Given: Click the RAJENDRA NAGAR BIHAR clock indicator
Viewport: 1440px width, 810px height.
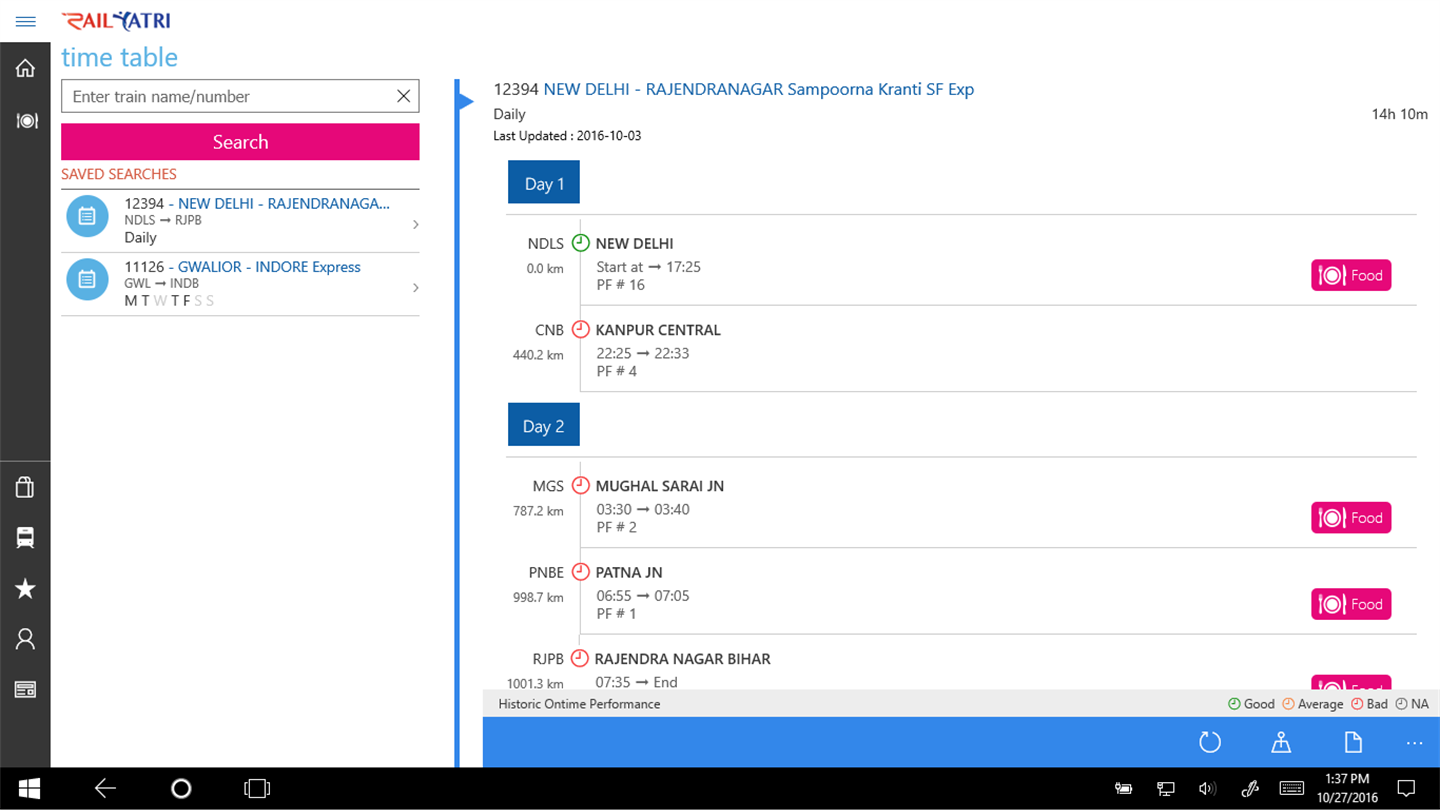Looking at the screenshot, I should [579, 658].
